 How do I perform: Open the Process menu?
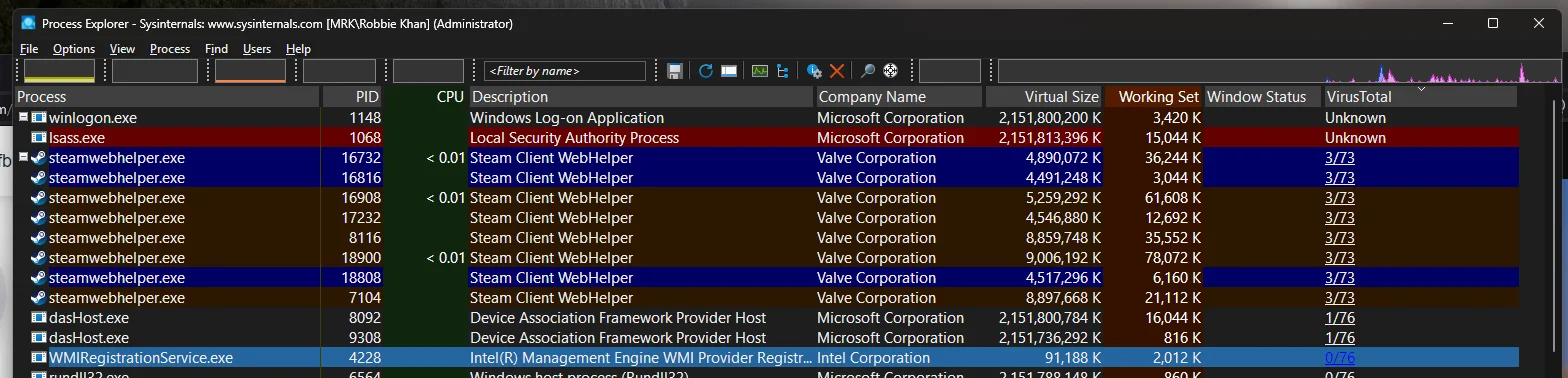[170, 48]
